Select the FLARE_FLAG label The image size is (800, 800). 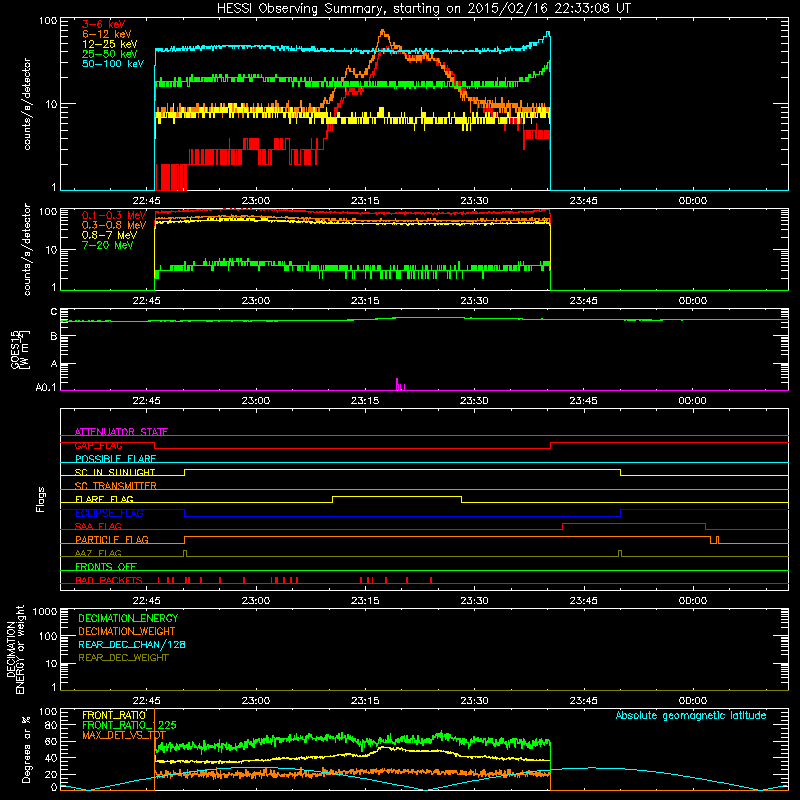[x=104, y=499]
